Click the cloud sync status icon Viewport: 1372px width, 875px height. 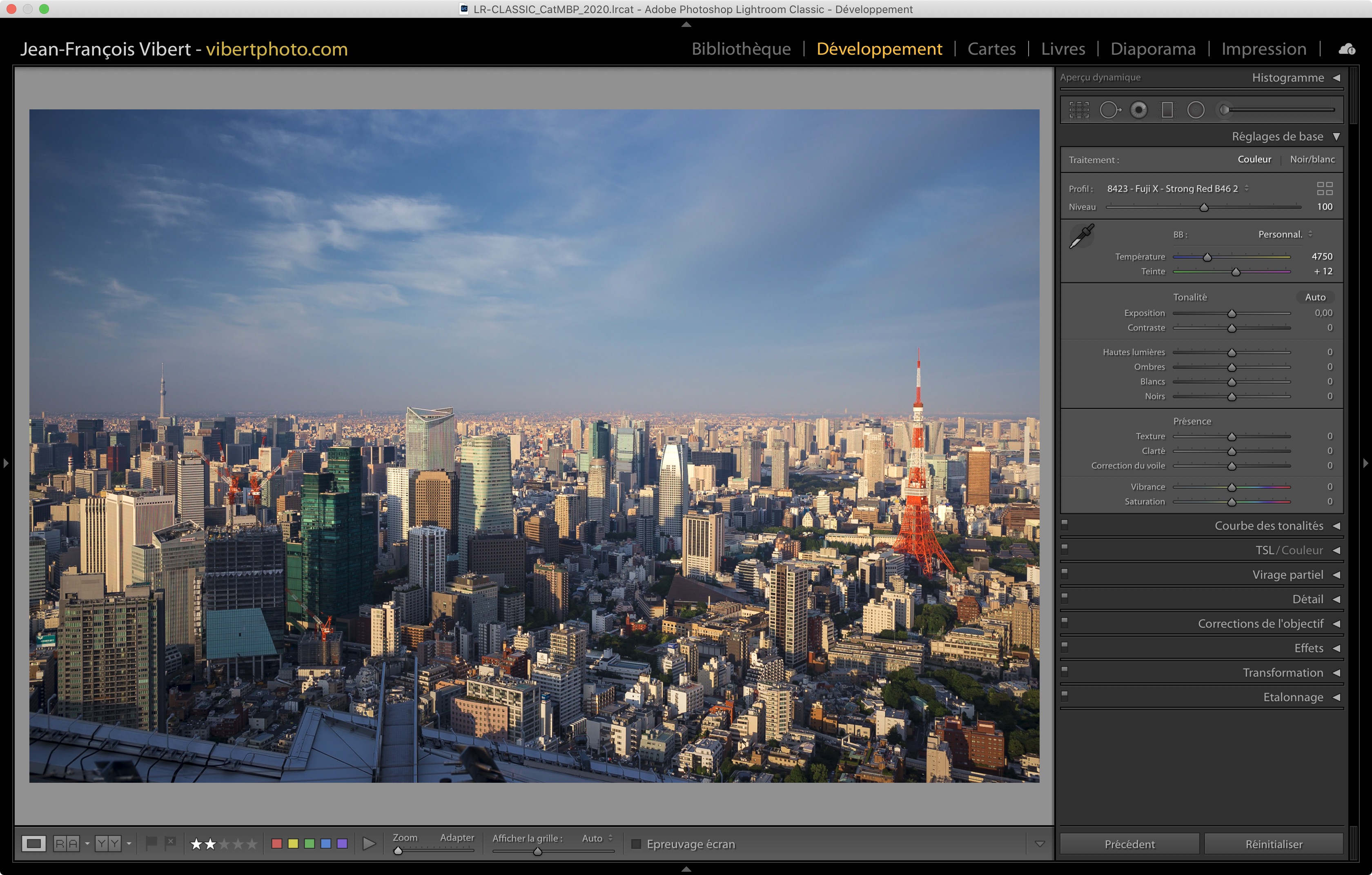coord(1347,49)
